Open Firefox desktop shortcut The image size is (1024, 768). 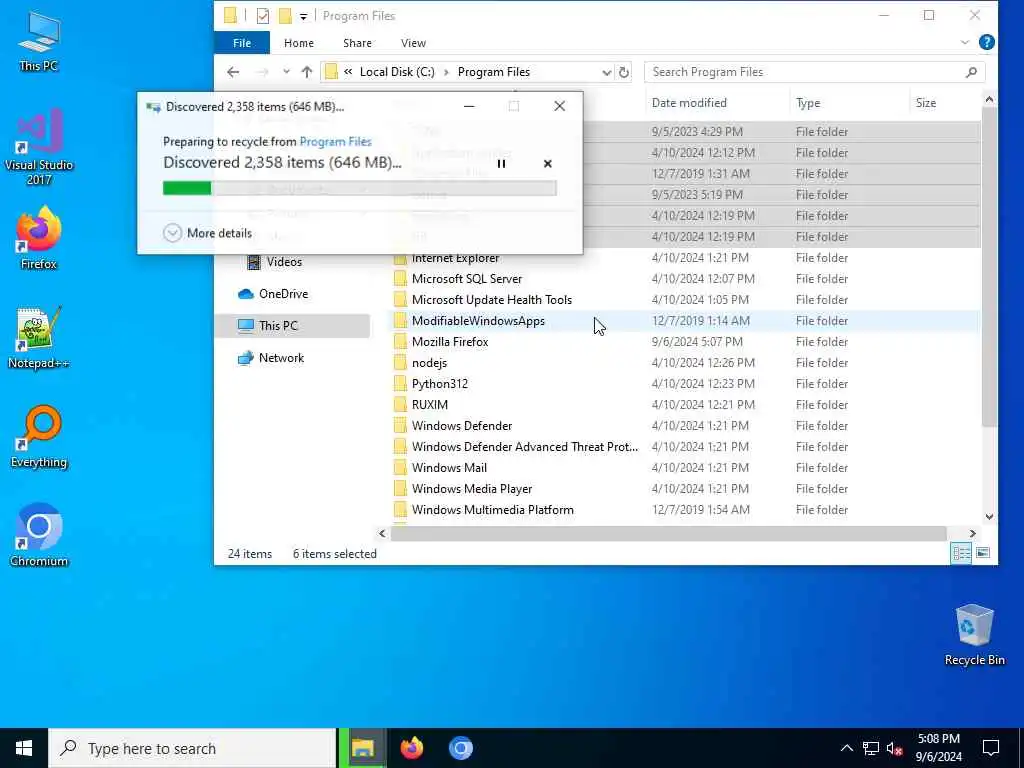tap(39, 238)
